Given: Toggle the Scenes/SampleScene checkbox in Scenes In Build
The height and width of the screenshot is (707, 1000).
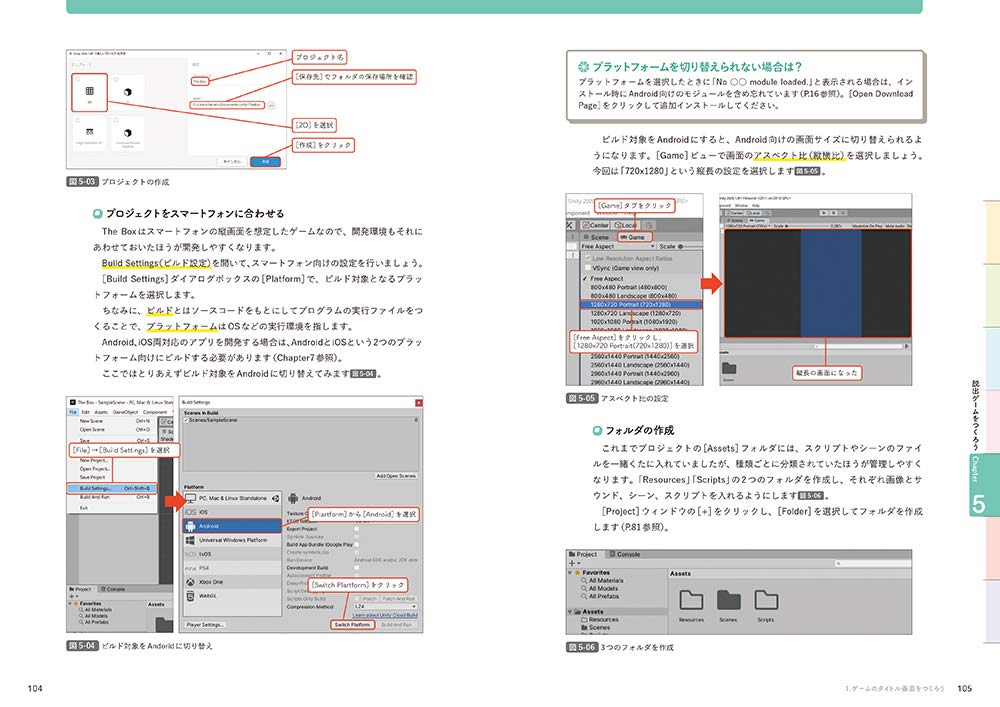Looking at the screenshot, I should pyautogui.click(x=186, y=420).
